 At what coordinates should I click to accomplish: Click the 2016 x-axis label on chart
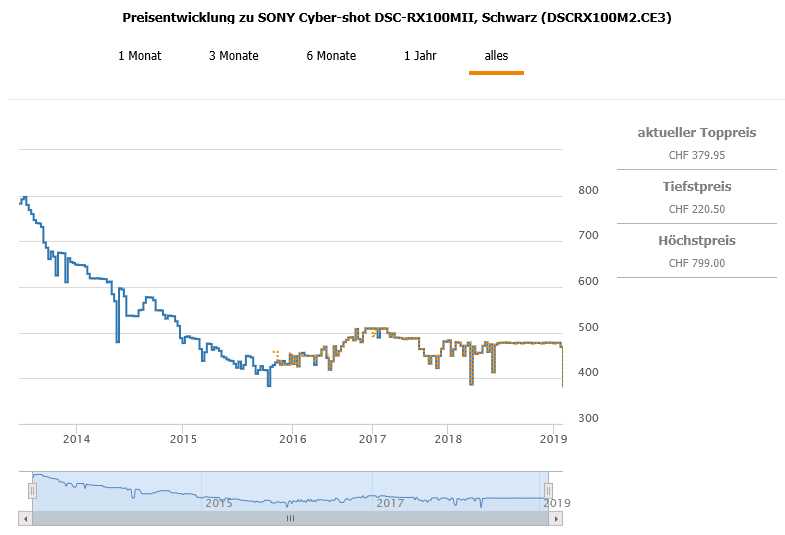292,438
